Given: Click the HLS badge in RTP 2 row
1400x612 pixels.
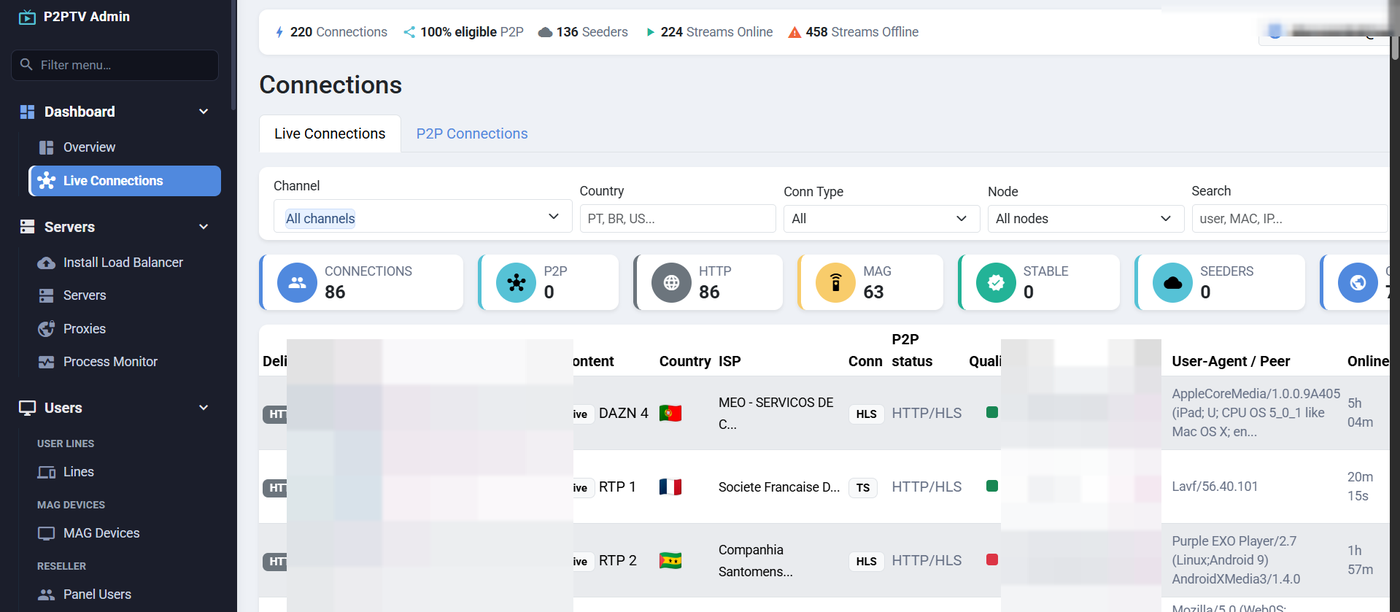Looking at the screenshot, I should [866, 562].
